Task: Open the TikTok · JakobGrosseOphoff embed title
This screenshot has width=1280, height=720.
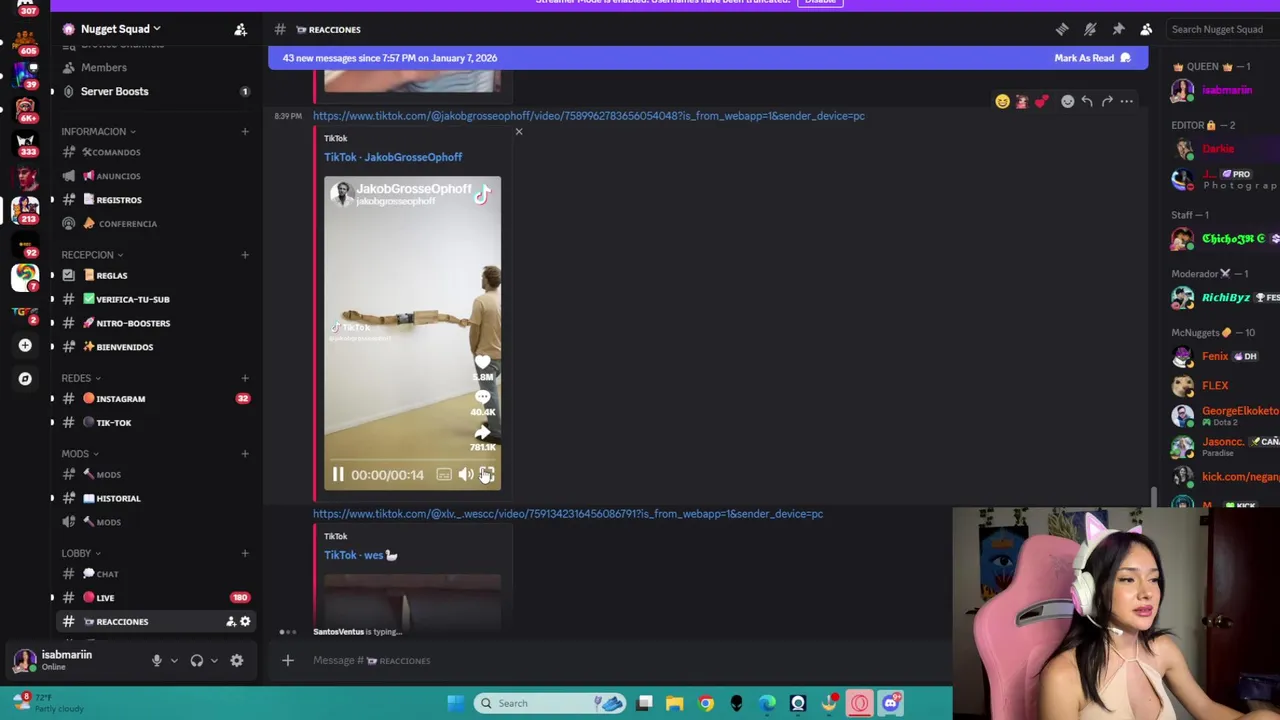Action: coord(393,157)
